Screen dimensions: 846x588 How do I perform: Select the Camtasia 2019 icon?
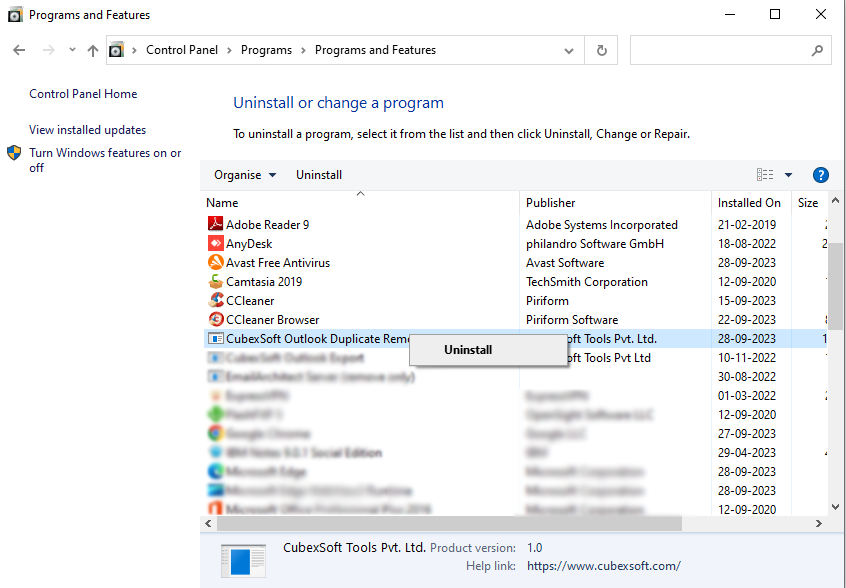(215, 282)
